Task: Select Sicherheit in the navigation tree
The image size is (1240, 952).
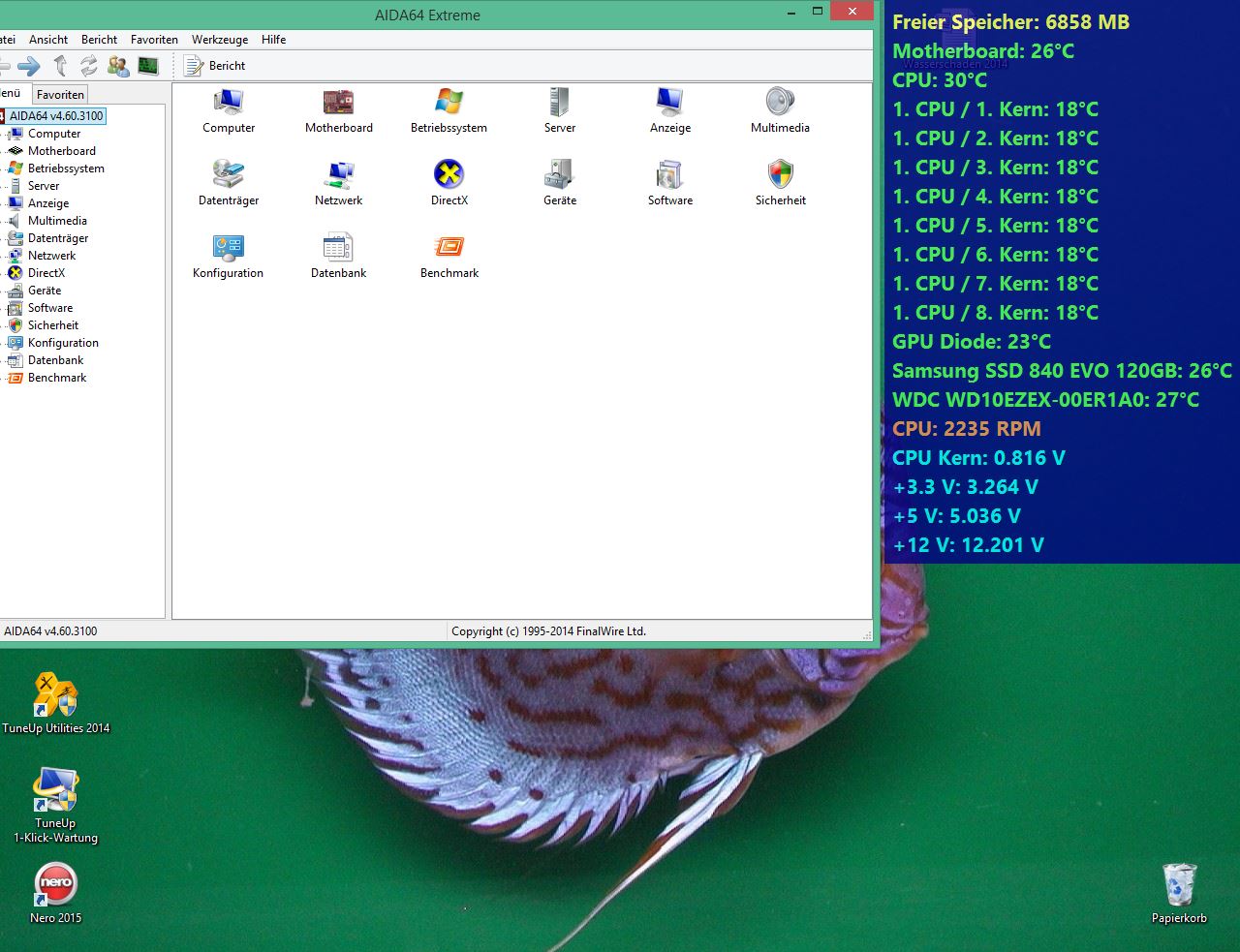Action: [53, 325]
